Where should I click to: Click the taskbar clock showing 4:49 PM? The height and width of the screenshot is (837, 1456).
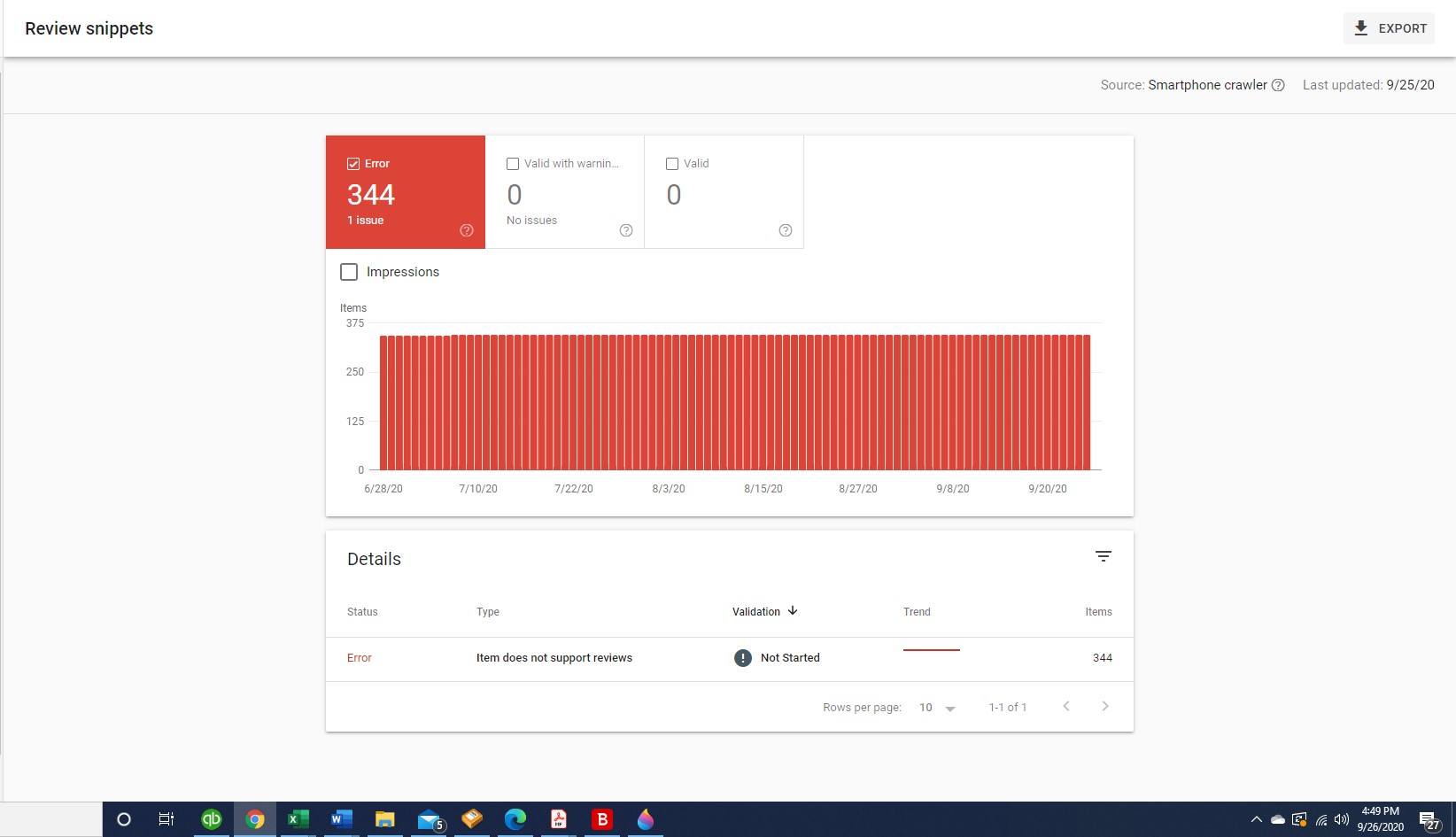click(x=1381, y=819)
